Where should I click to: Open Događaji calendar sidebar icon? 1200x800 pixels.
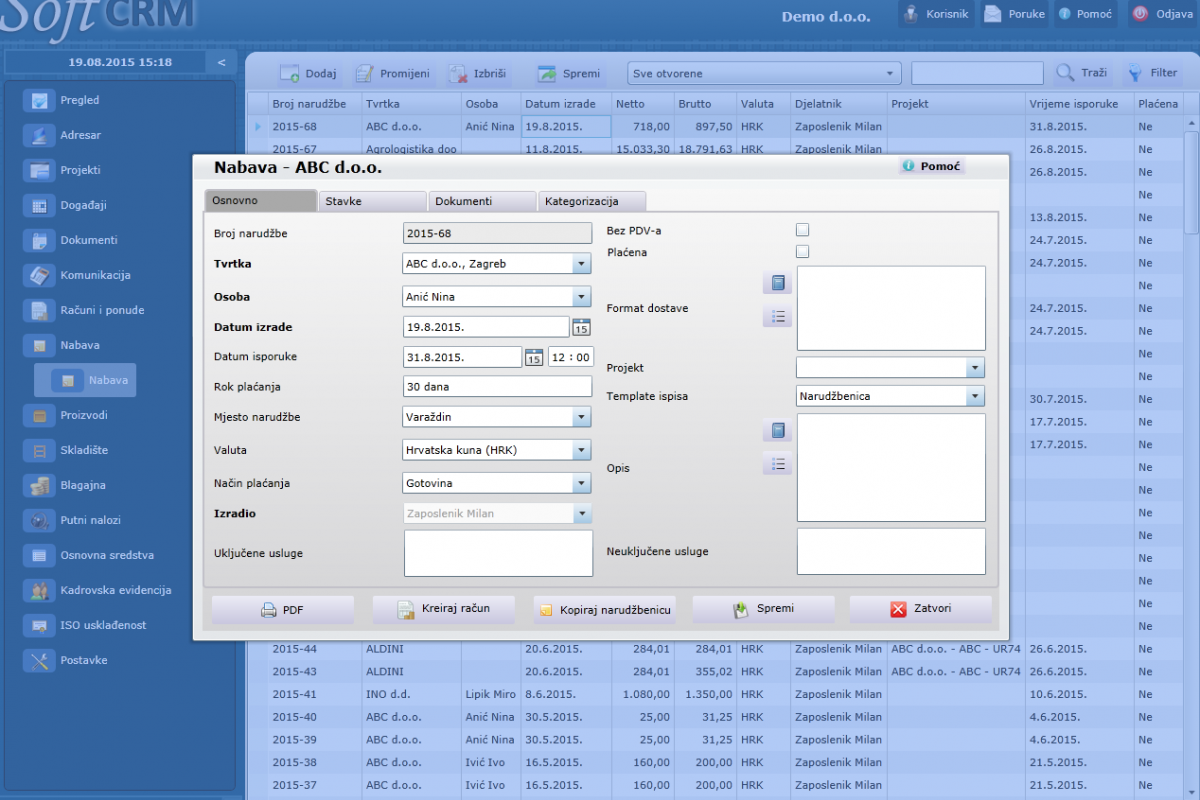[x=39, y=205]
